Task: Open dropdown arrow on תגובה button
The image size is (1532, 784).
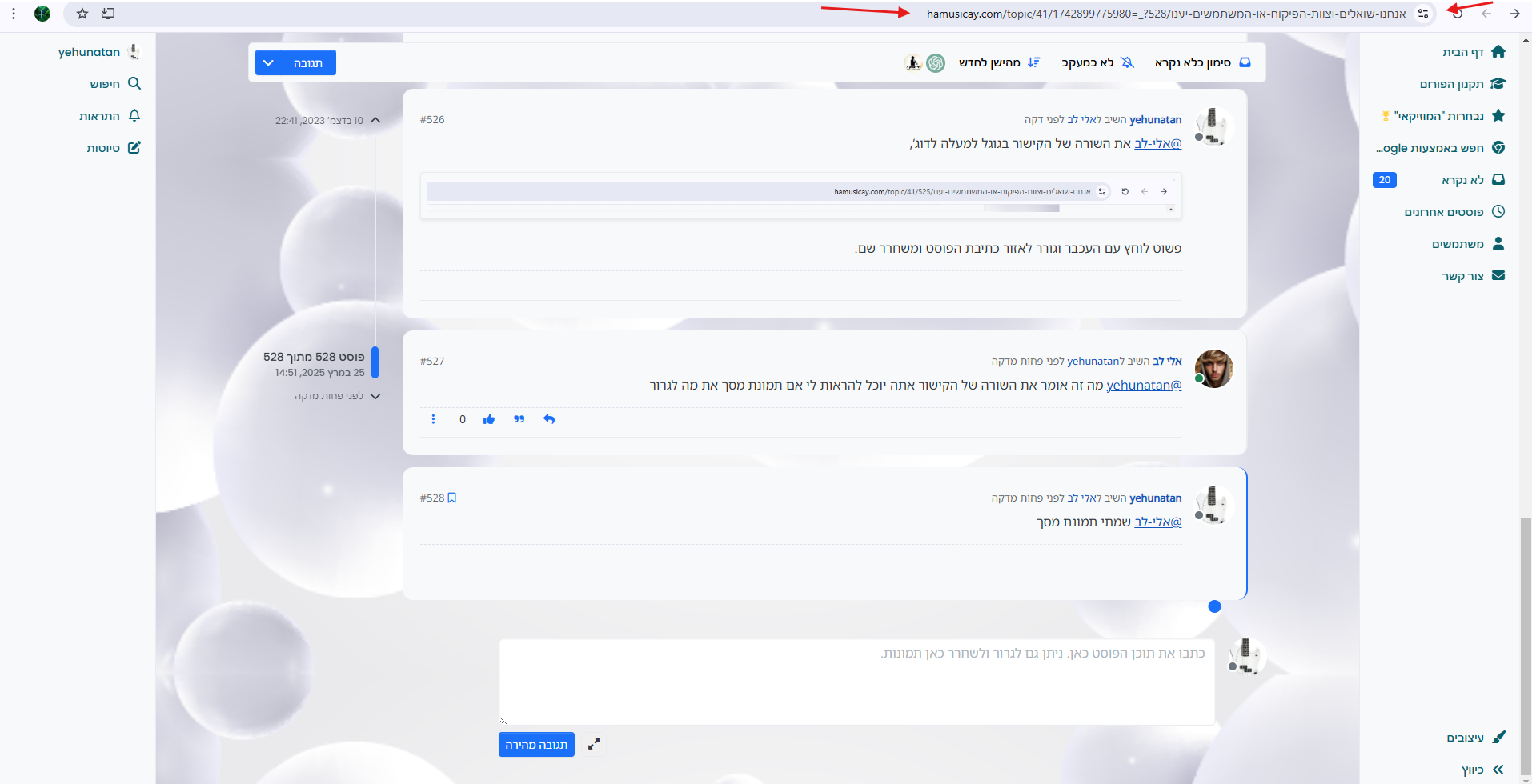Action: coord(268,62)
